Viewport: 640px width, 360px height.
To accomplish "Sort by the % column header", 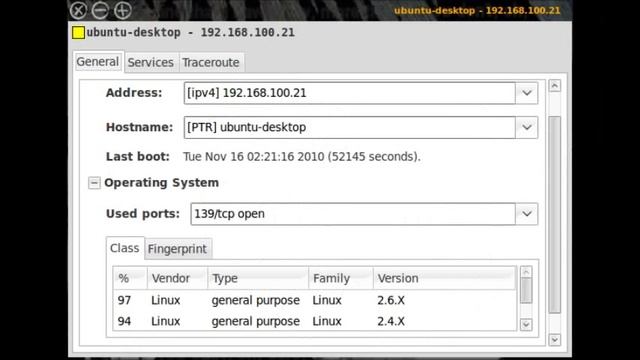I will [x=130, y=278].
